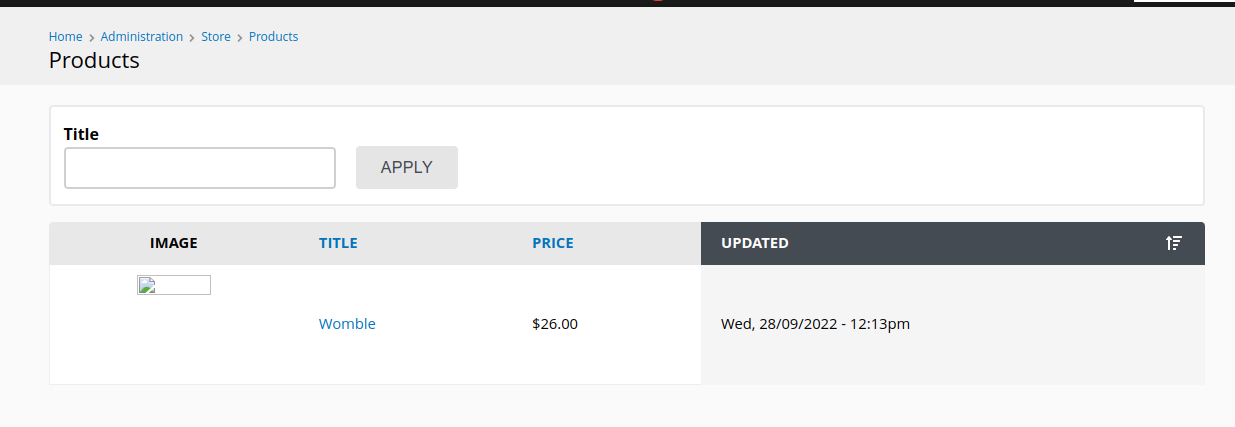Click the broken product image for Womble

pyautogui.click(x=174, y=285)
